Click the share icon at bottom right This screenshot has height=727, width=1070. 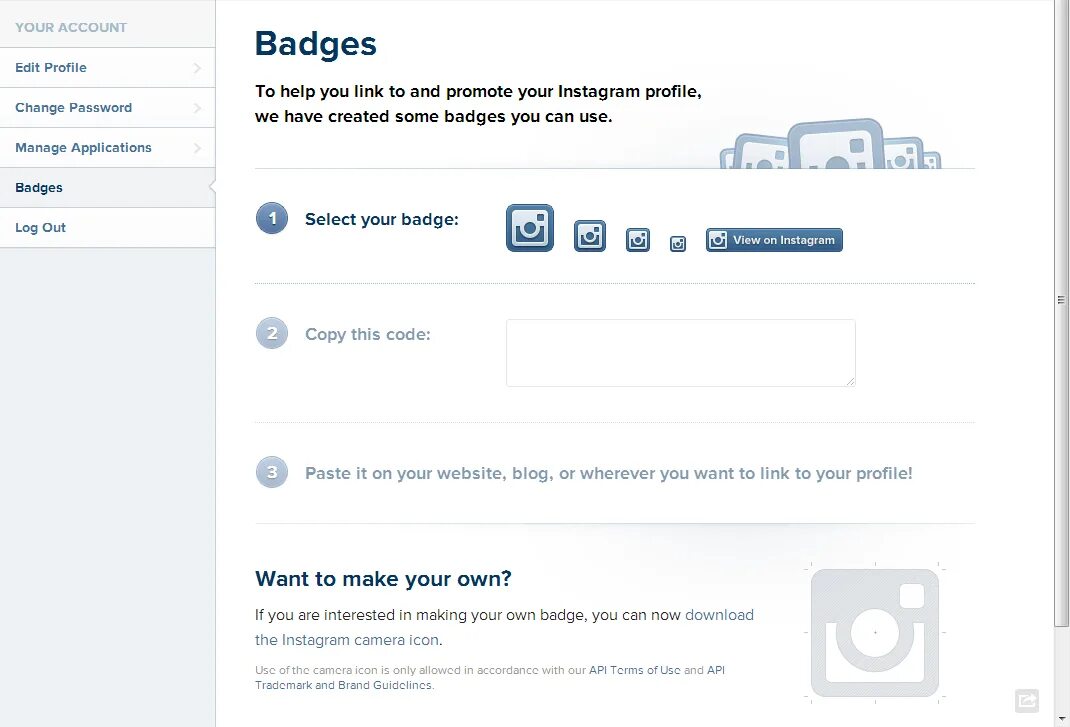pyautogui.click(x=1027, y=700)
